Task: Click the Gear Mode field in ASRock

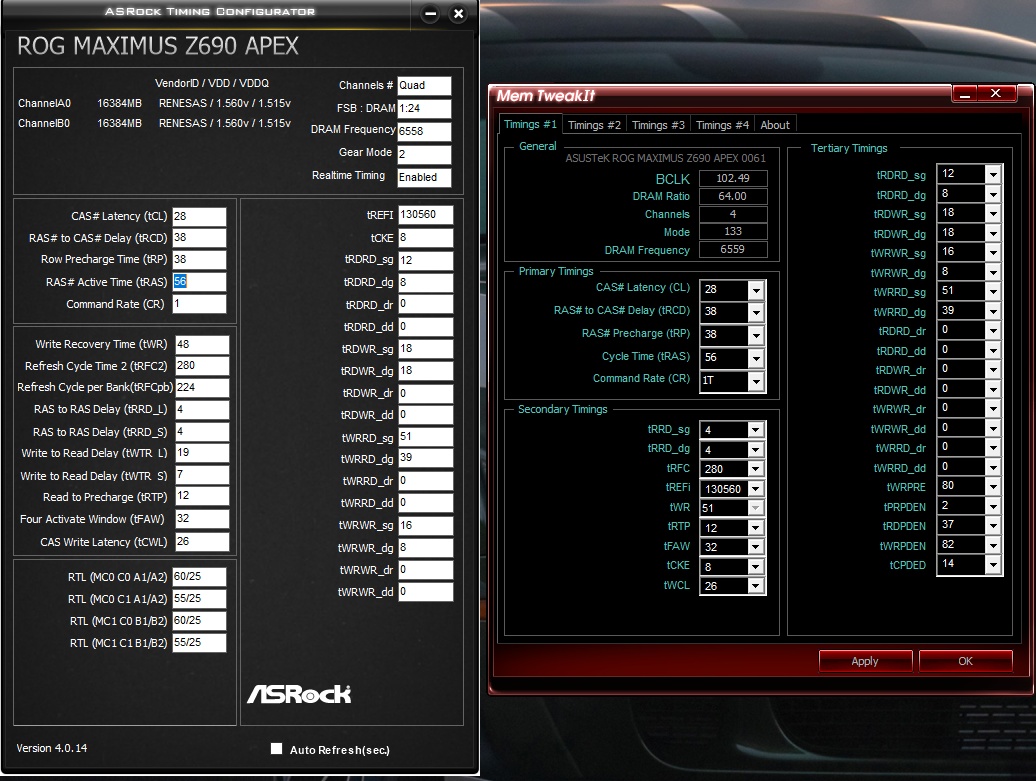Action: [424, 154]
